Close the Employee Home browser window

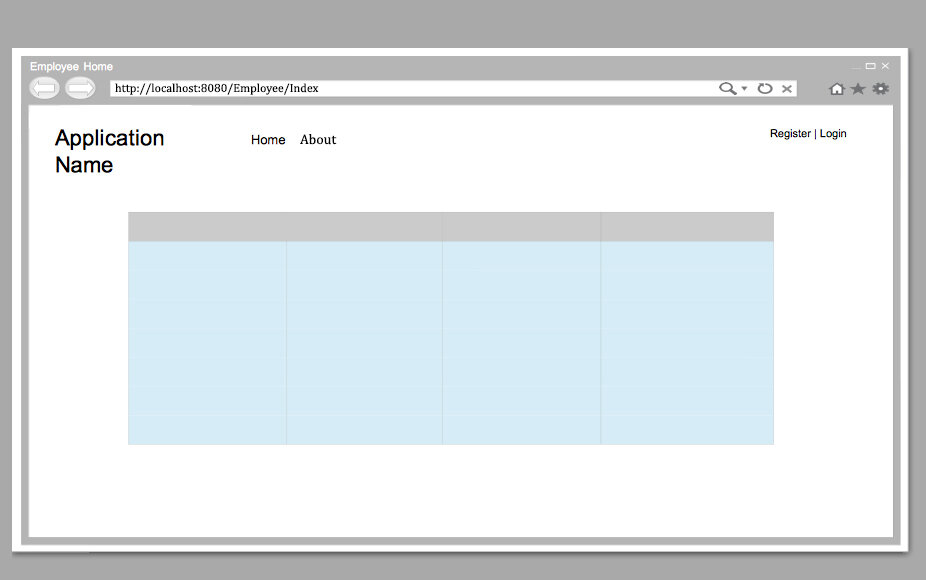[x=885, y=66]
